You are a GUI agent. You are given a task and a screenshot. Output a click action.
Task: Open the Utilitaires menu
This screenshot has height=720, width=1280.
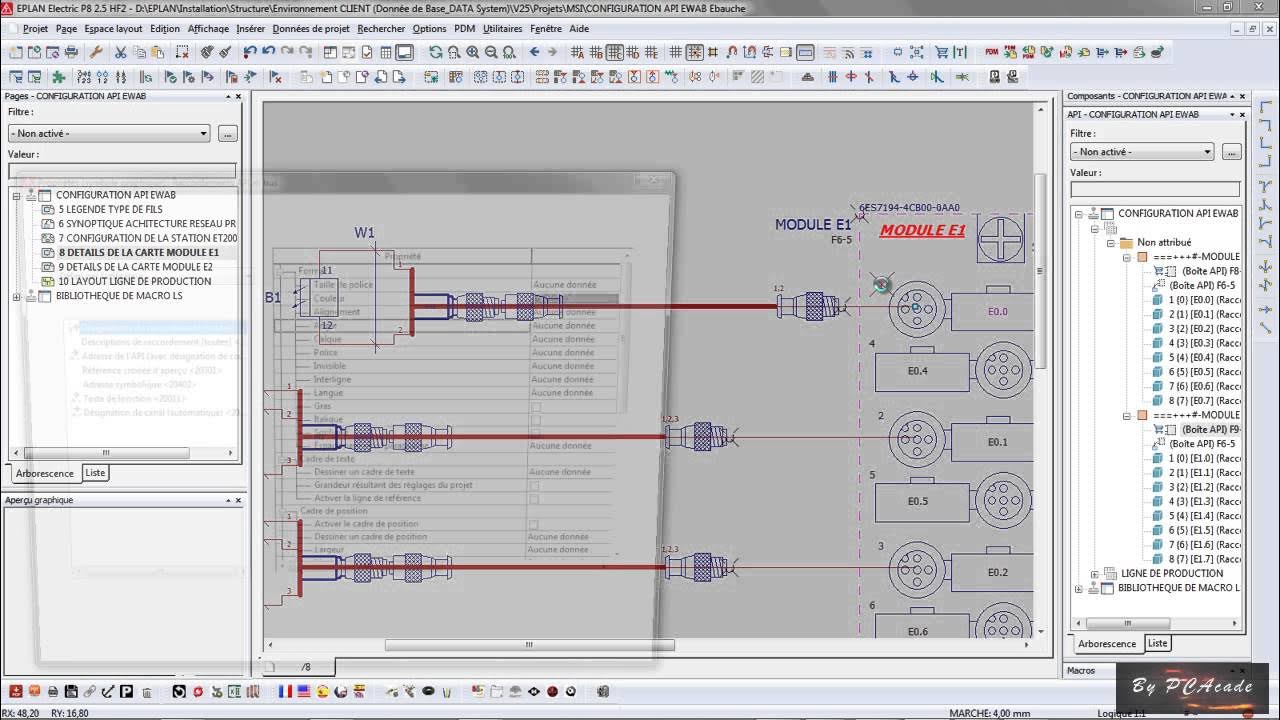(503, 29)
